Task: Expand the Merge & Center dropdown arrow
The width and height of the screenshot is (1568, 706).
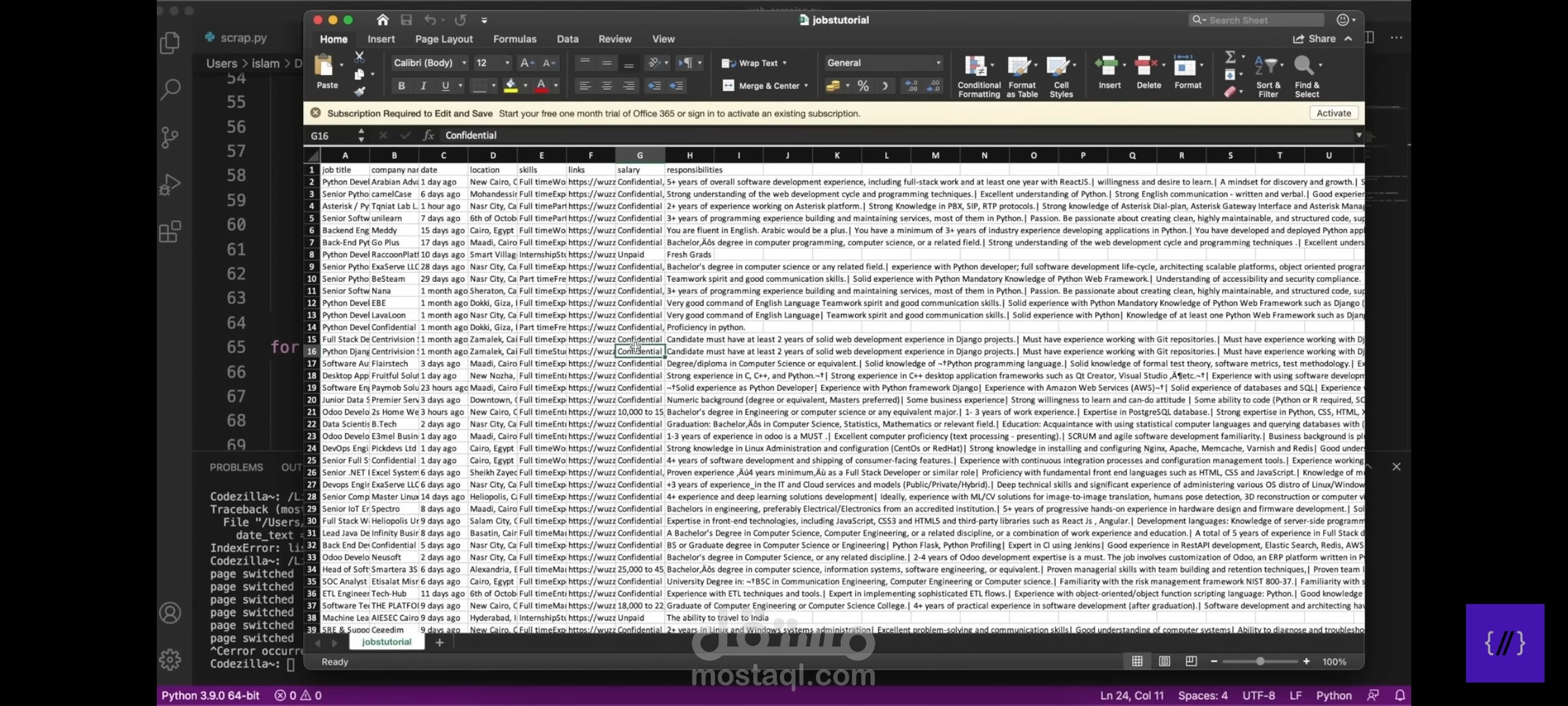Action: click(806, 86)
